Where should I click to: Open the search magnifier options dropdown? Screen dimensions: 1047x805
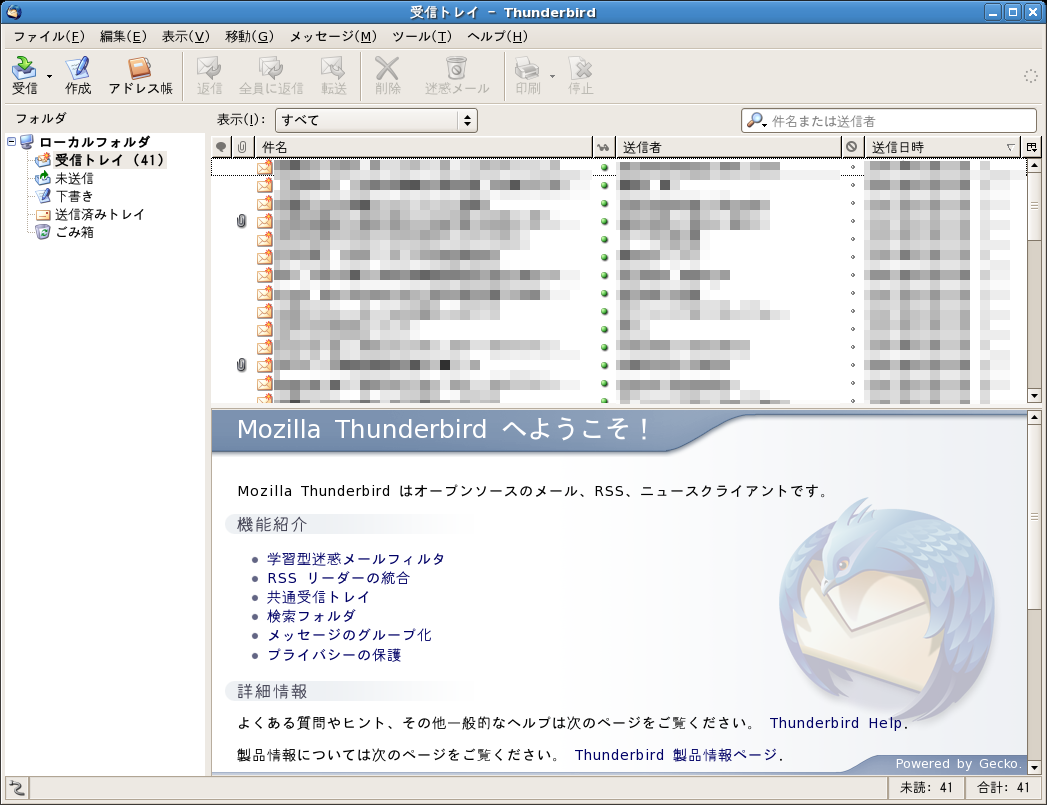click(x=757, y=121)
